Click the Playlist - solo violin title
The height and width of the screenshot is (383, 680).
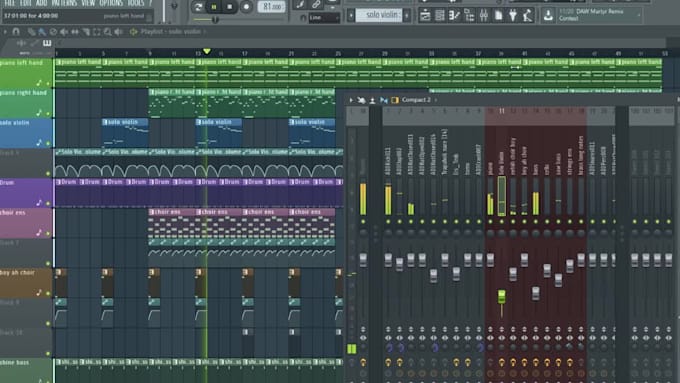coord(170,32)
